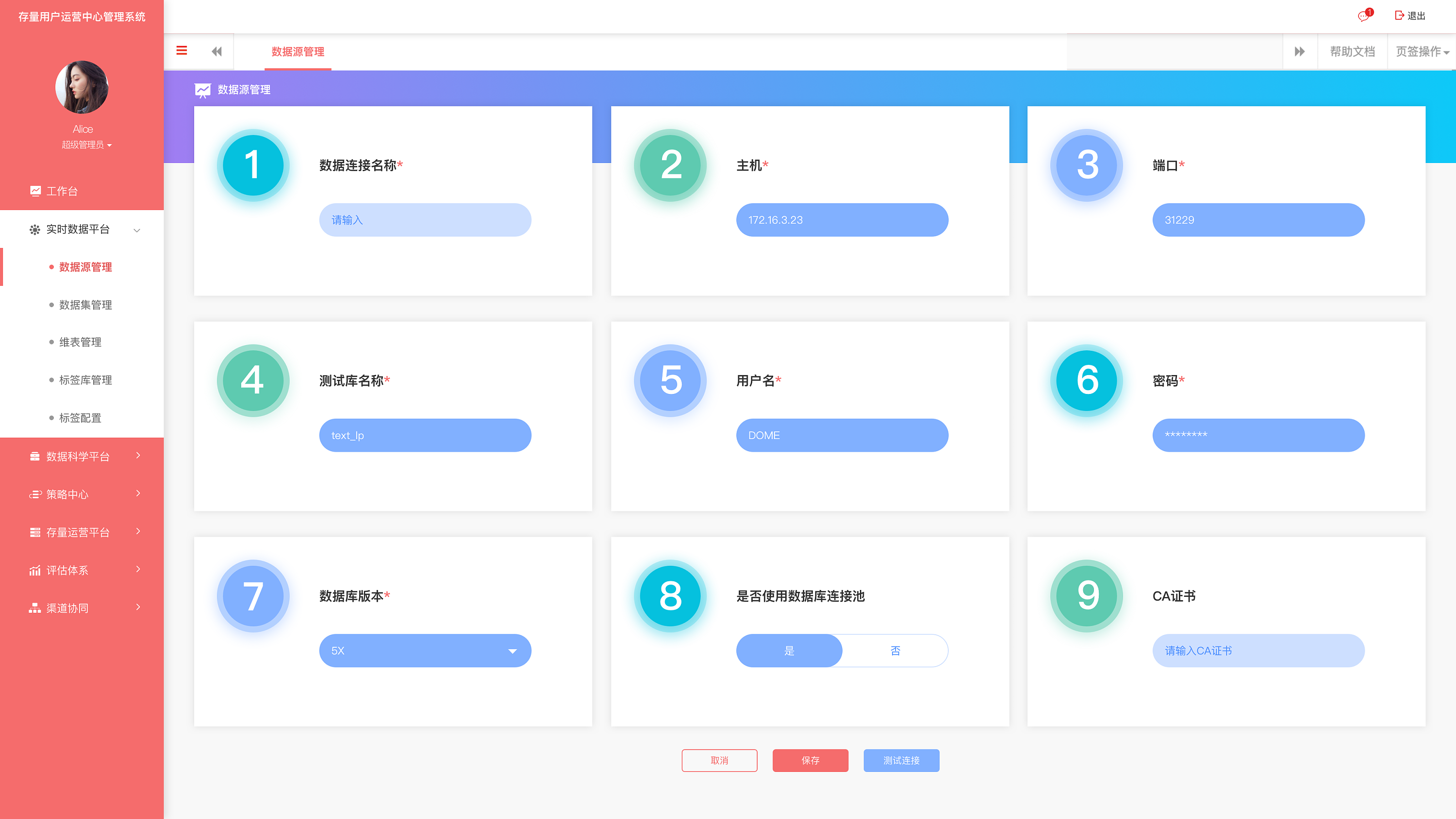The image size is (1456, 819).
Task: Click the hamburger menu icon above the page
Action: coord(182,50)
